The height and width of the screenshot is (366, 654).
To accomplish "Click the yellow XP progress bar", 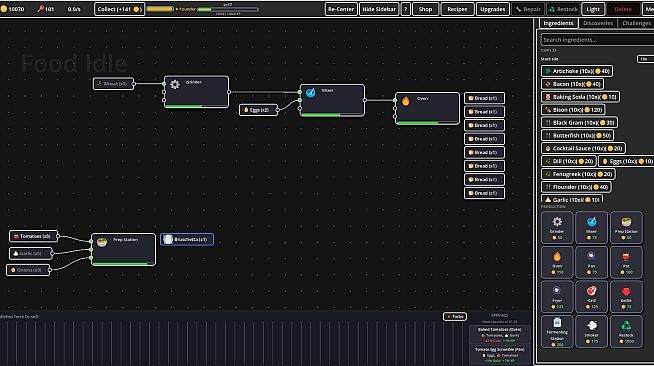I will pos(160,9).
